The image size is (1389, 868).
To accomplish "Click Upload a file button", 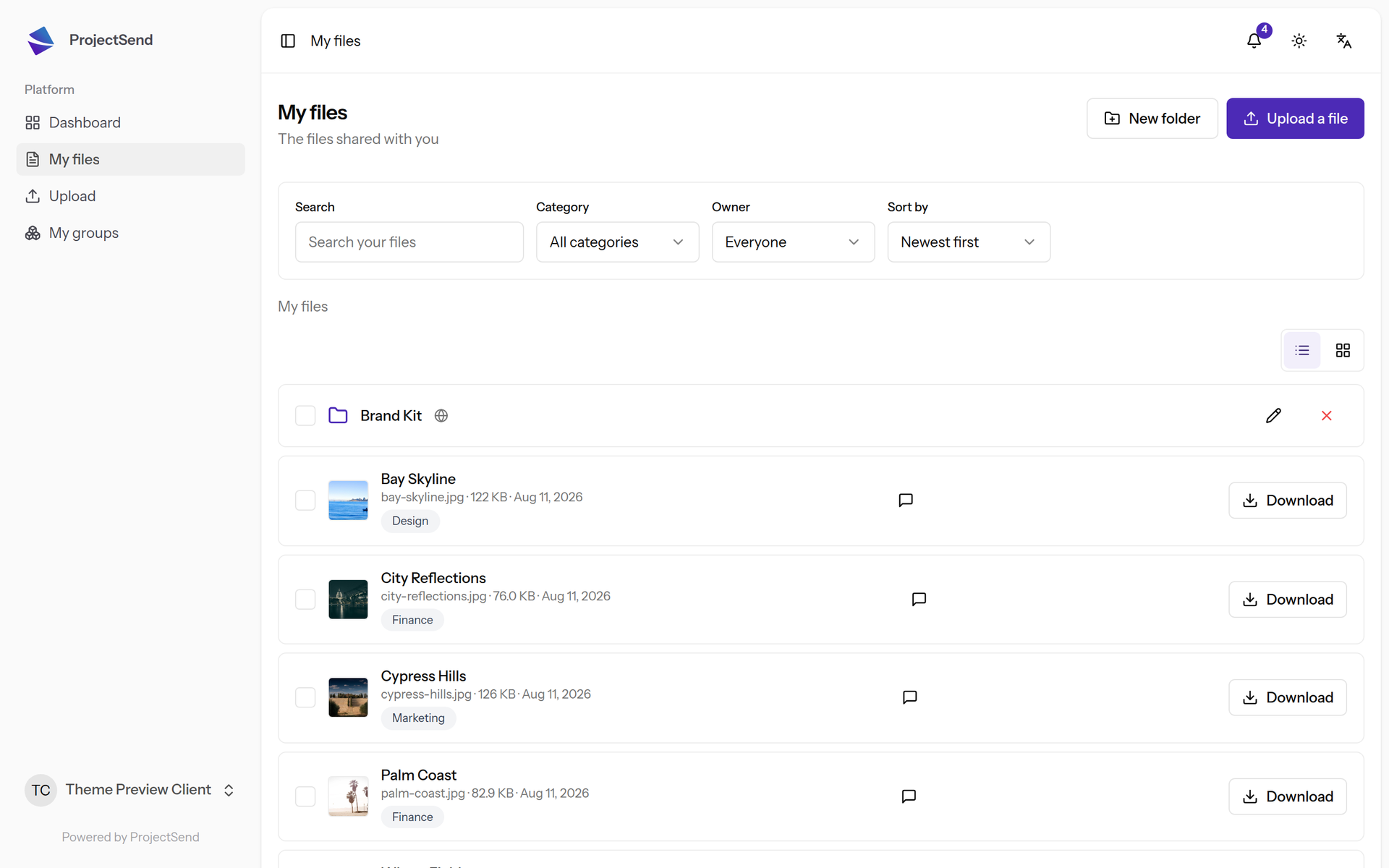I will (x=1295, y=119).
